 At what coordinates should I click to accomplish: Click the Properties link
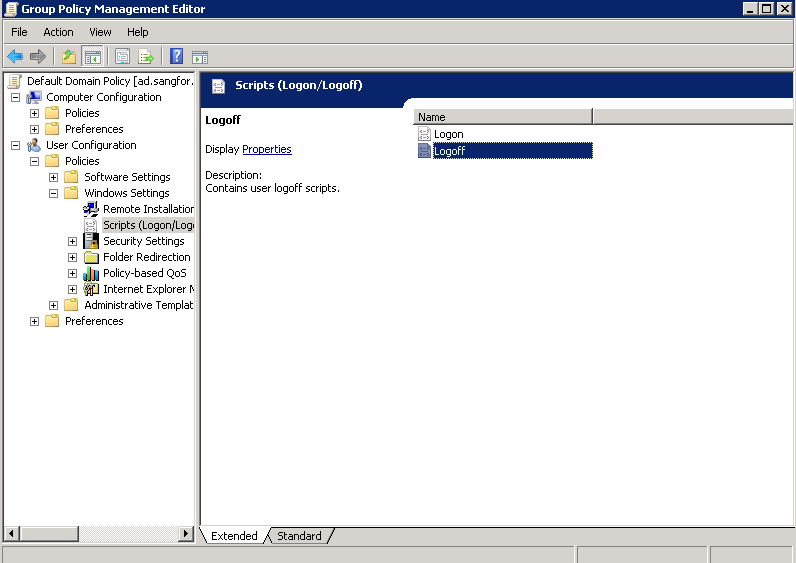click(x=267, y=149)
